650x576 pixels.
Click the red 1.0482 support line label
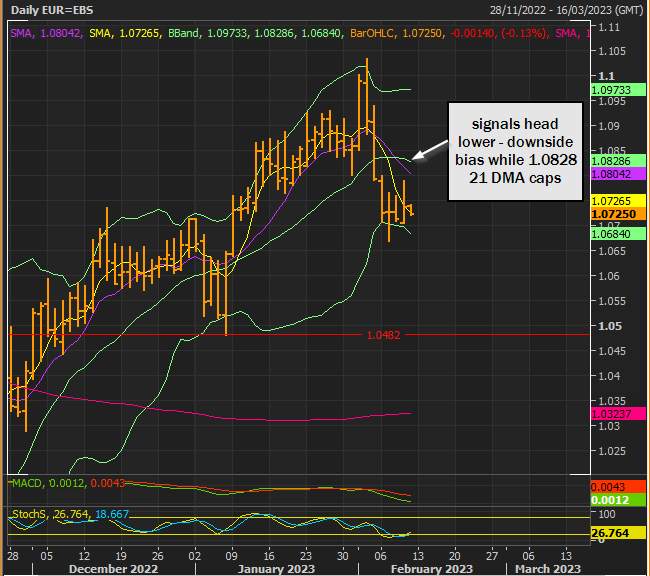(x=383, y=335)
